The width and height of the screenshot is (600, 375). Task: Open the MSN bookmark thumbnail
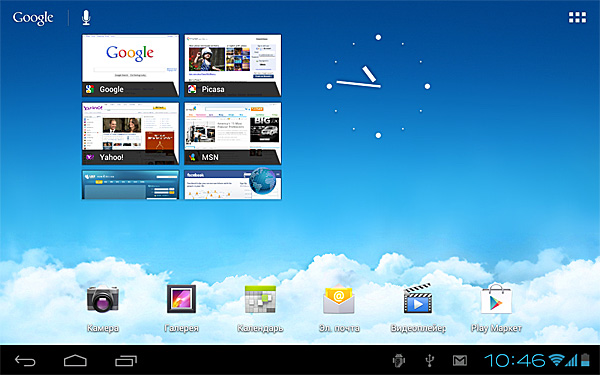click(233, 133)
